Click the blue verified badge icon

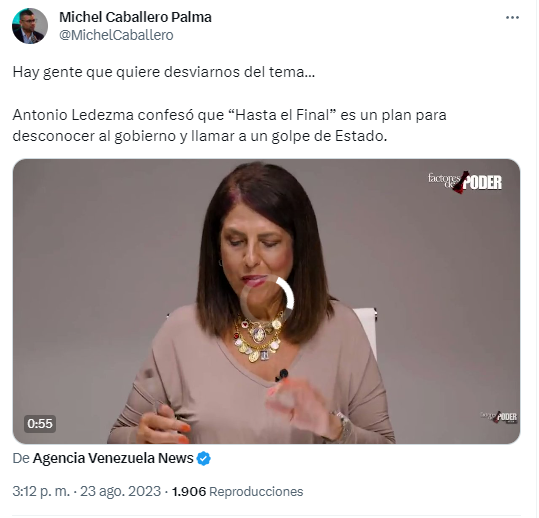(204, 459)
